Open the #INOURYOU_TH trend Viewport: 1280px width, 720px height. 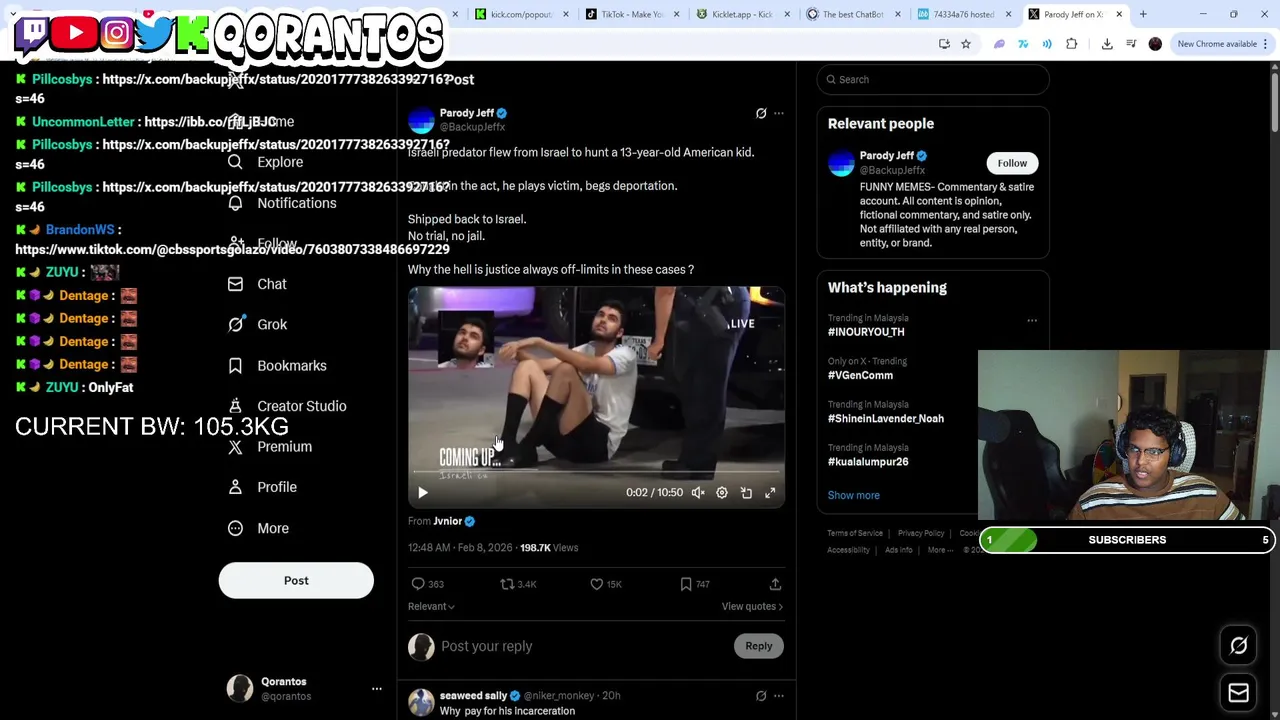tap(866, 332)
